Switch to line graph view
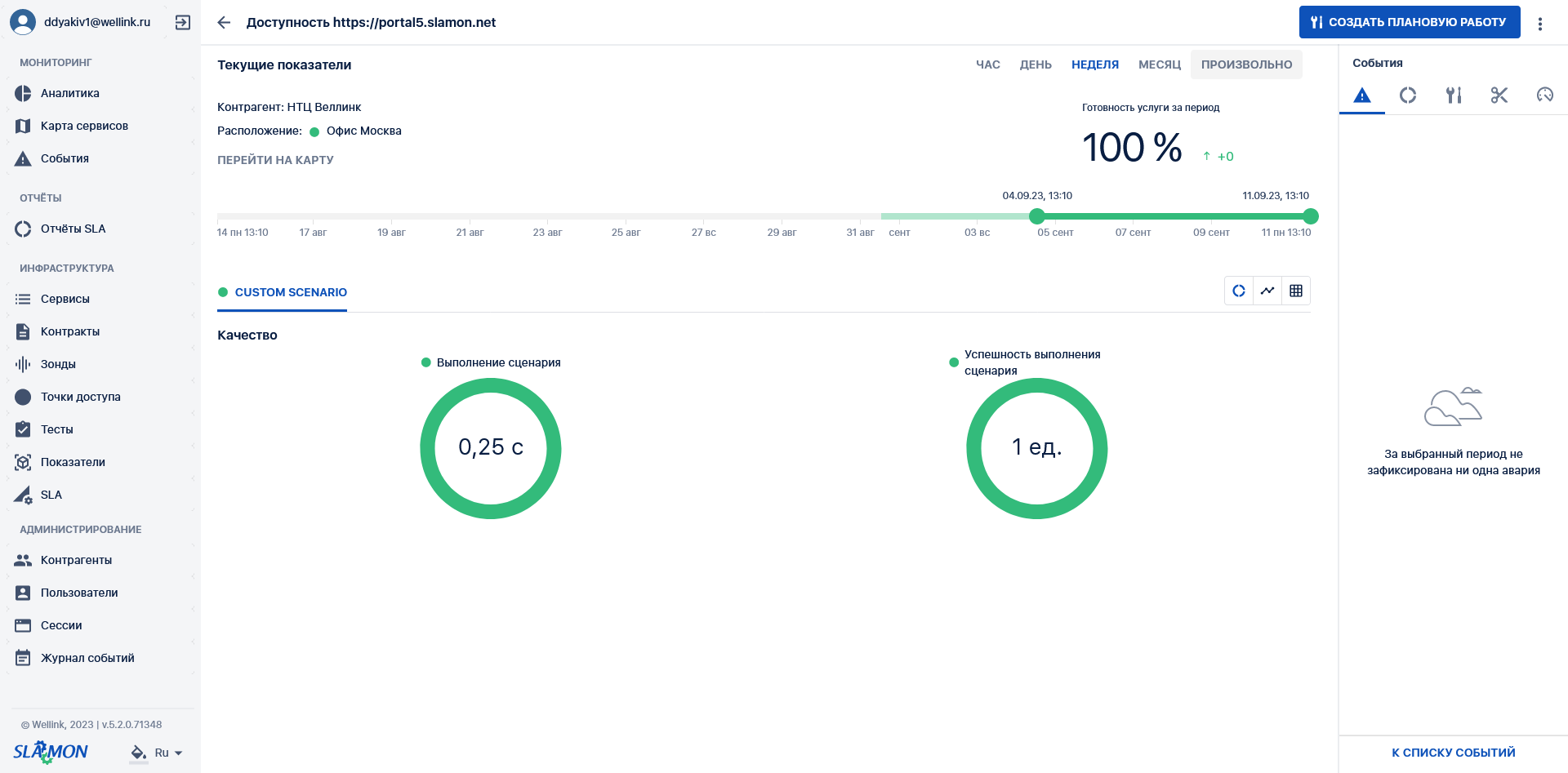Screen dimensions: 1568x773 click(1267, 291)
